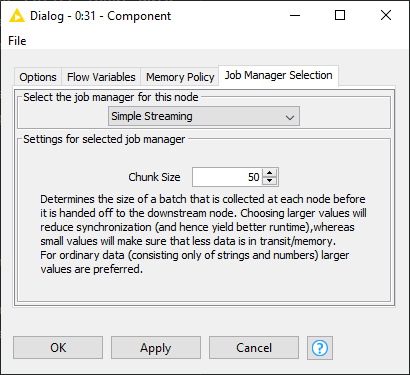410x375 pixels.
Task: Confirm settings with the OK button
Action: (x=58, y=348)
